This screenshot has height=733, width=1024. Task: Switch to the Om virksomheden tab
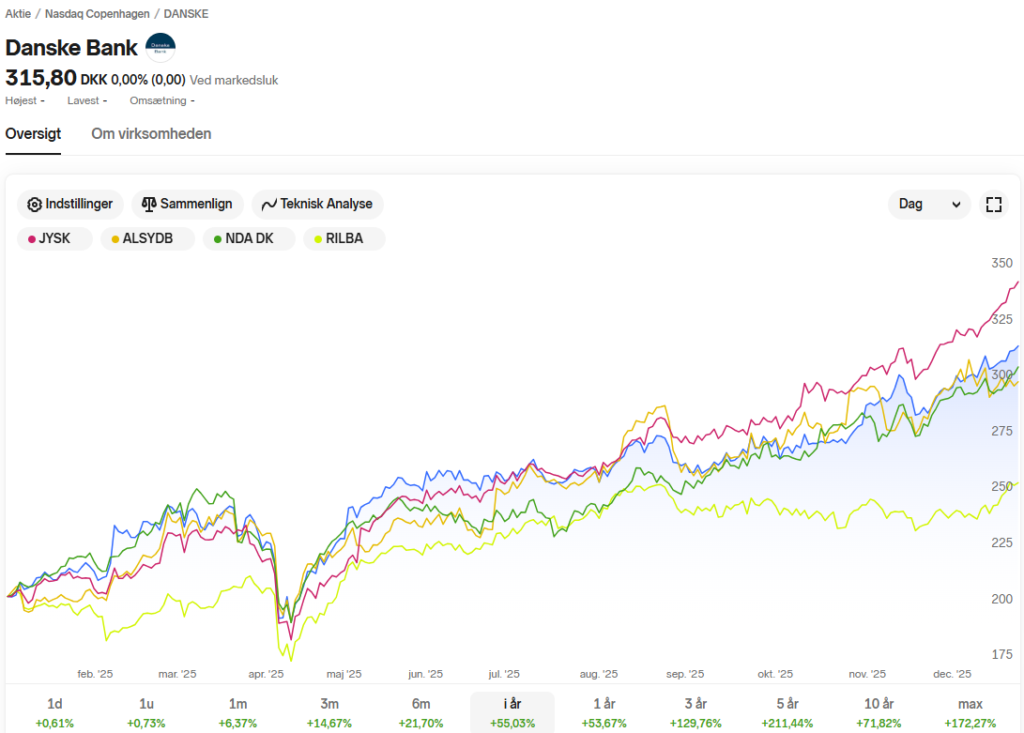click(x=151, y=134)
